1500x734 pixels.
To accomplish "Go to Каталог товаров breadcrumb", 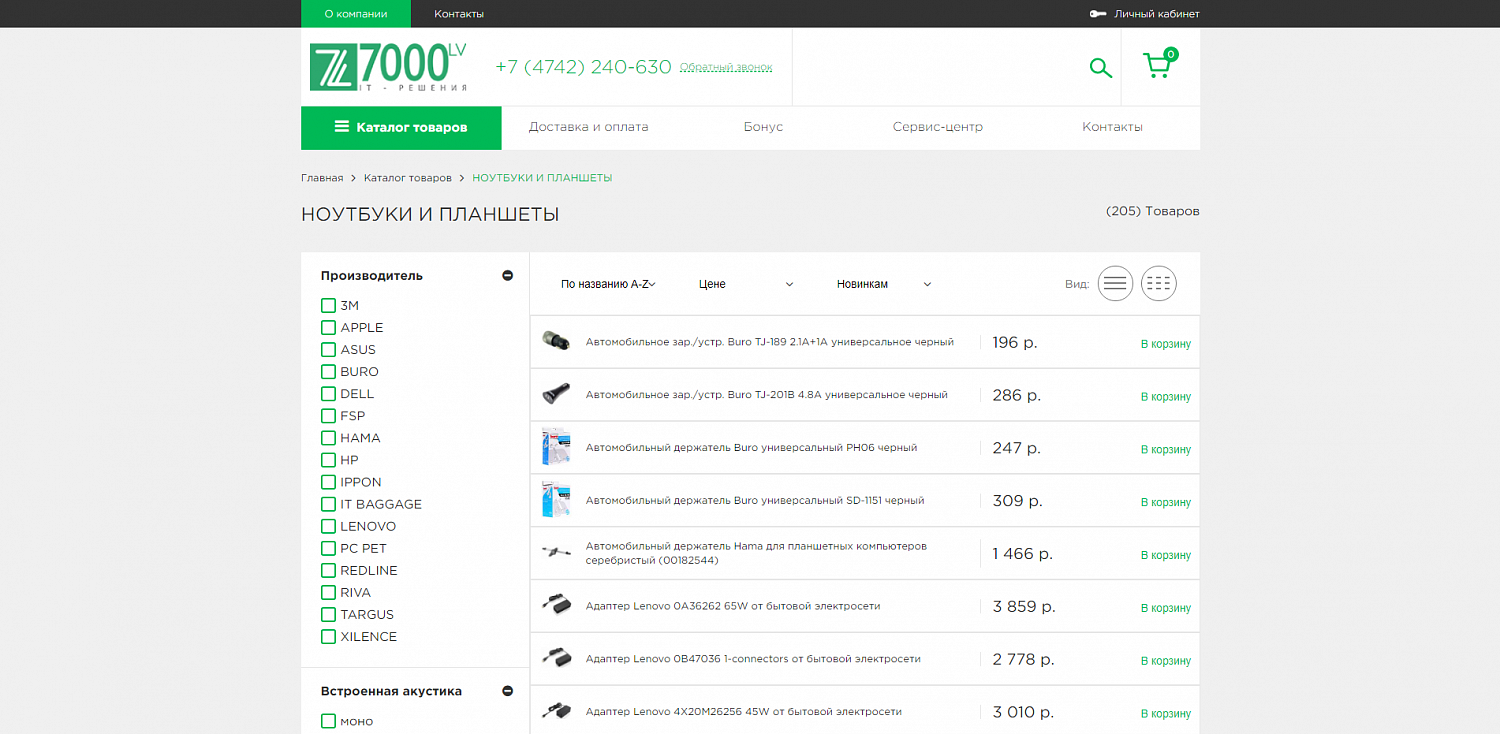I will point(408,178).
